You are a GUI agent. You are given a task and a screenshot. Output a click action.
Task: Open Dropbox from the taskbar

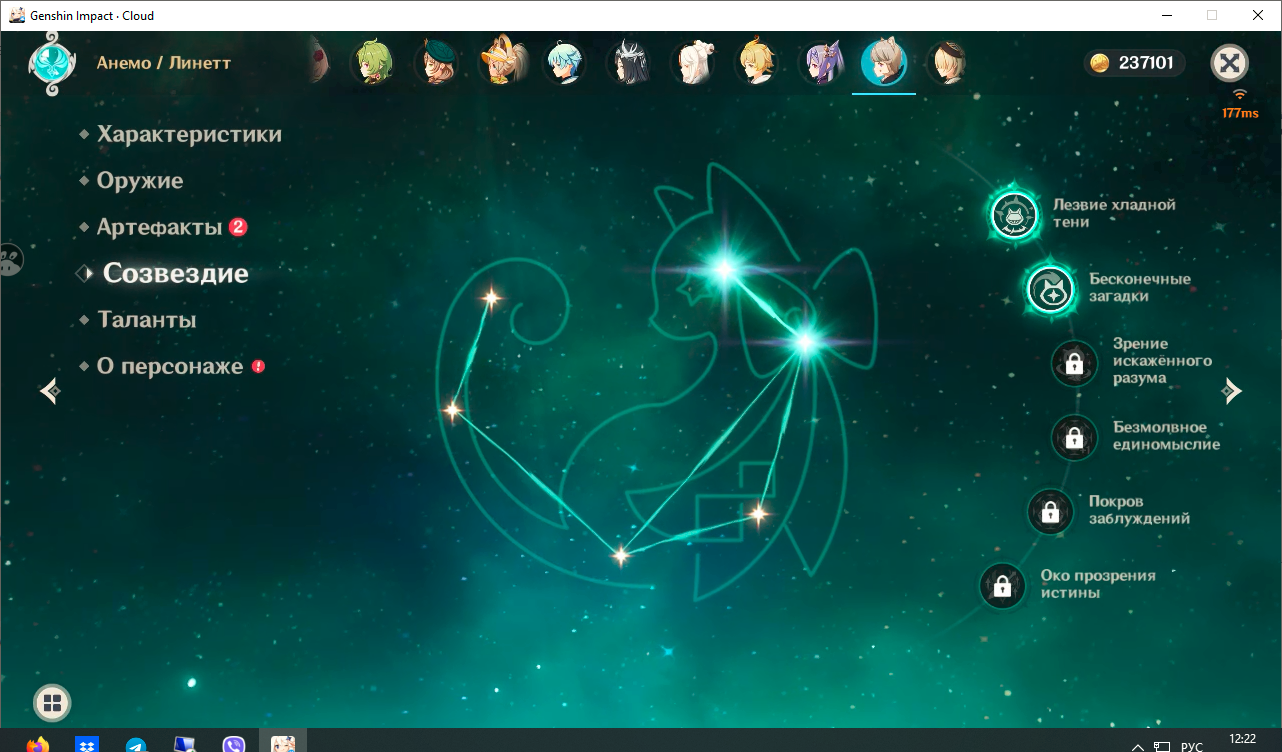click(x=87, y=744)
